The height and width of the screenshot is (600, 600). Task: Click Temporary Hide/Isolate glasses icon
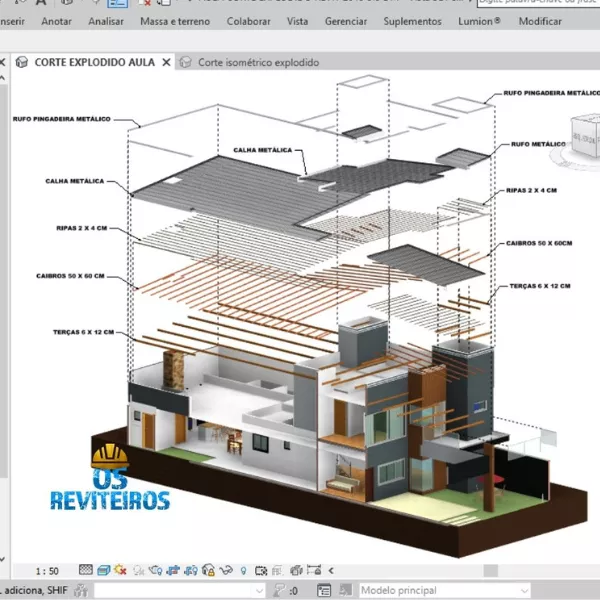[224, 570]
